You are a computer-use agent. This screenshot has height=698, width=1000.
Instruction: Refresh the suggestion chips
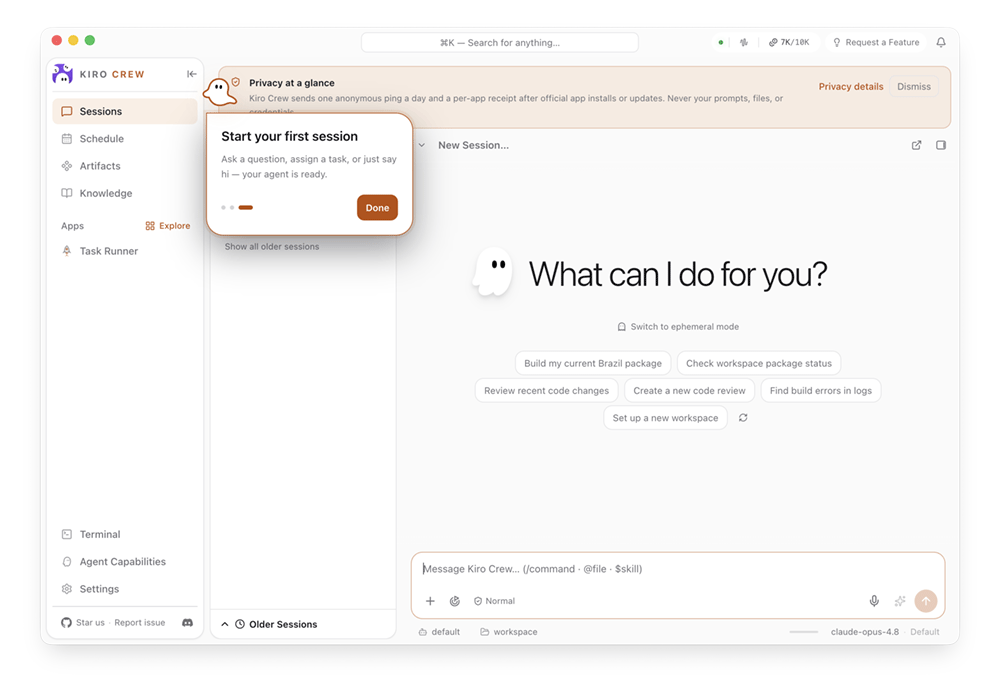(743, 419)
